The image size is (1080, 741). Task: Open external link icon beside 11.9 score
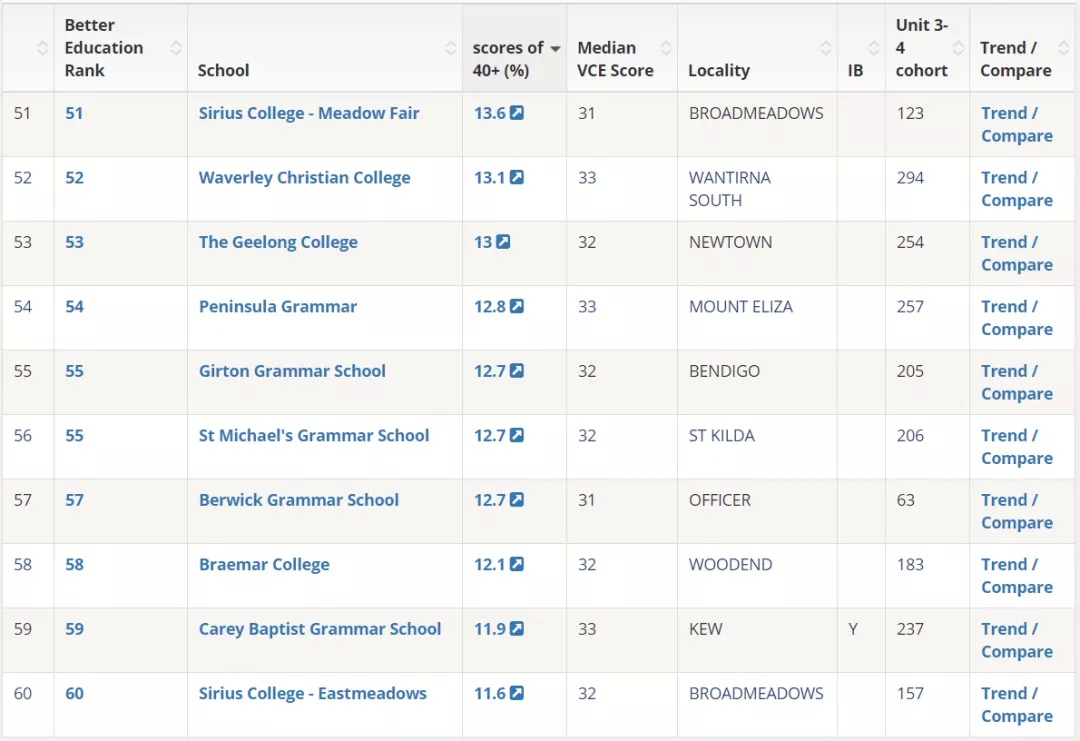[517, 629]
